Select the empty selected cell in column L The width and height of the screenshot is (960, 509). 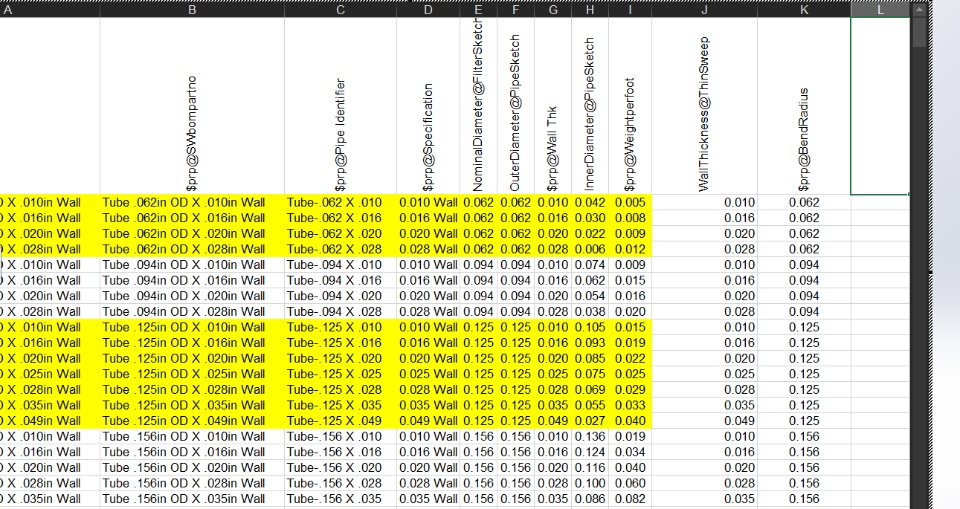point(880,106)
